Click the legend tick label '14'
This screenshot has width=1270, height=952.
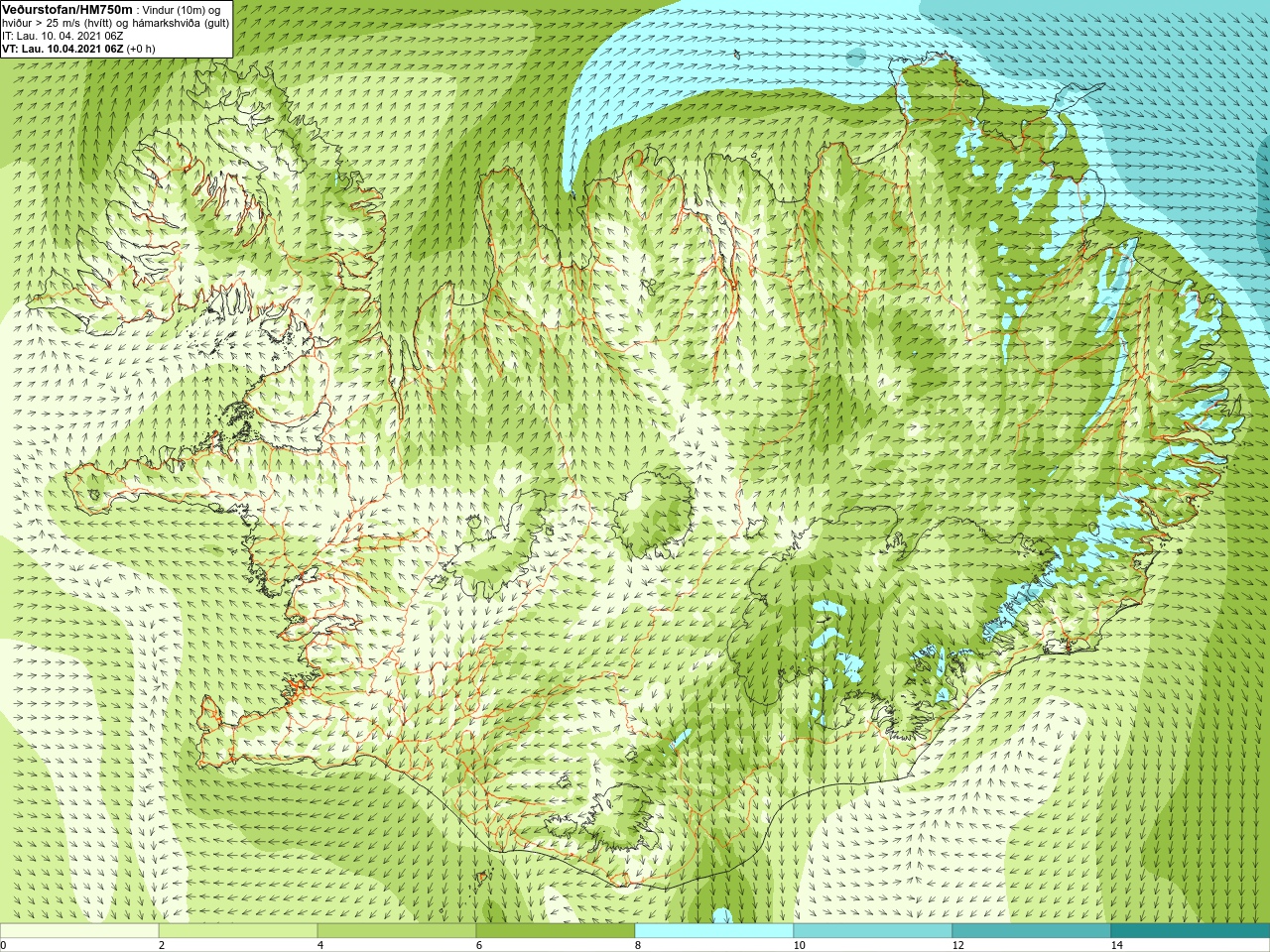tap(1116, 945)
